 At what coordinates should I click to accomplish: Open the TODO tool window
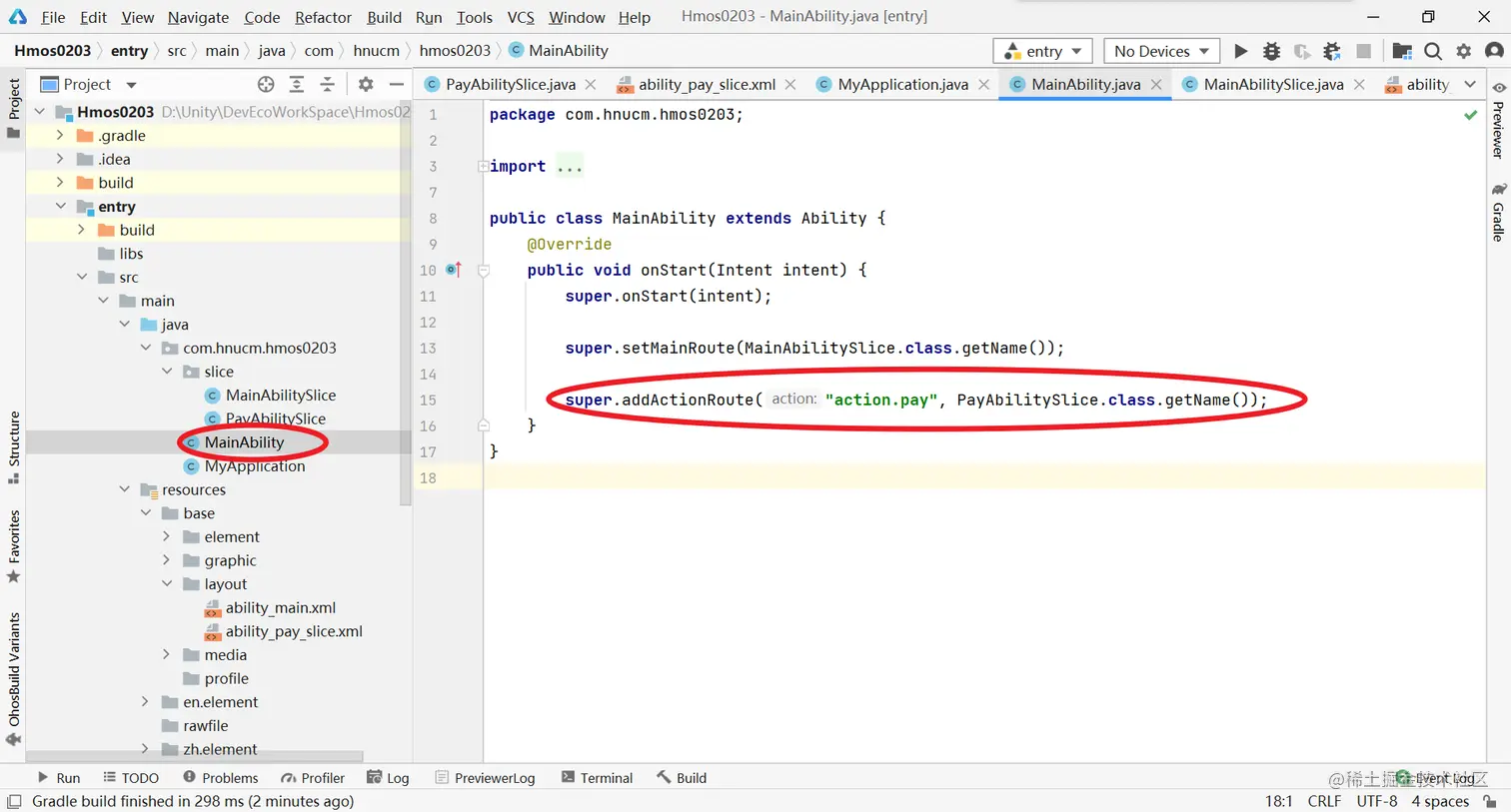(x=131, y=778)
